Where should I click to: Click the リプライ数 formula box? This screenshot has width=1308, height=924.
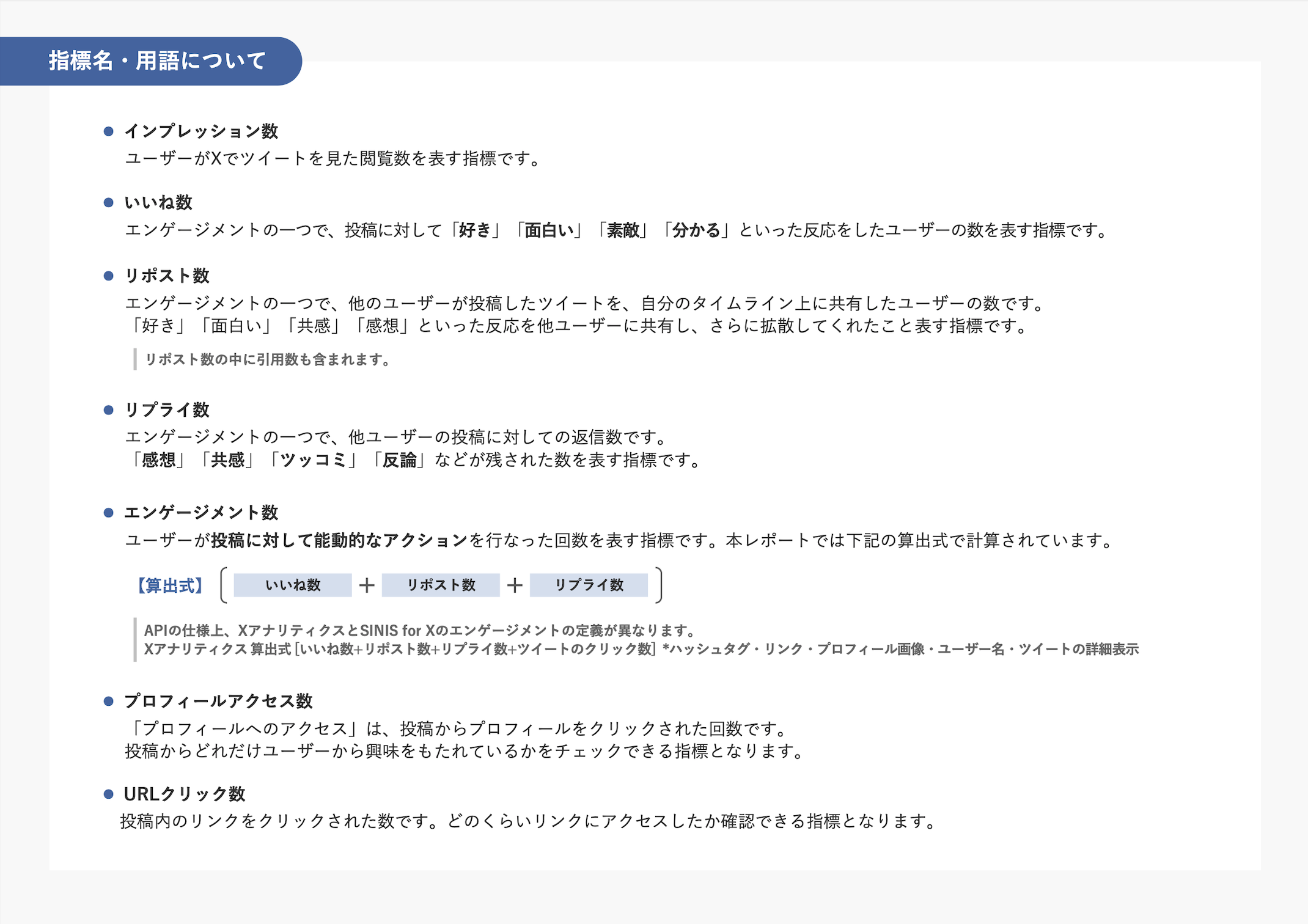click(589, 585)
